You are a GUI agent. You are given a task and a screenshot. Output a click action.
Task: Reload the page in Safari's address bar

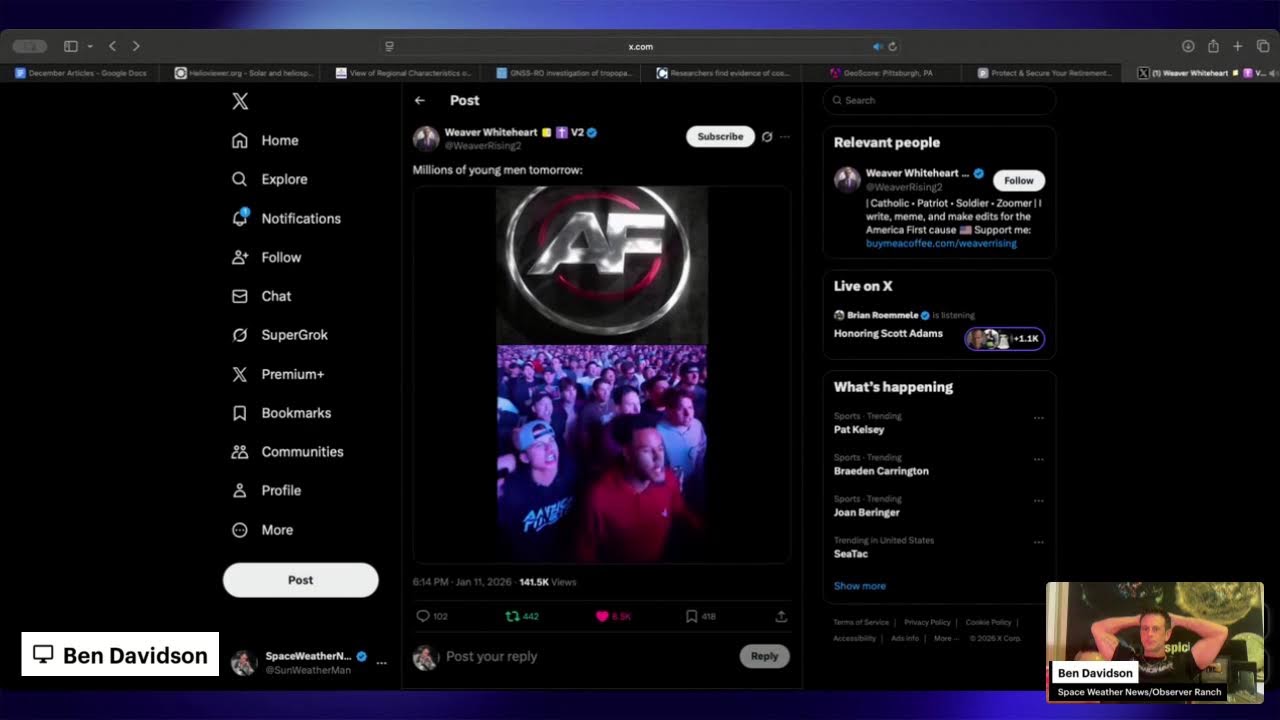[x=892, y=47]
